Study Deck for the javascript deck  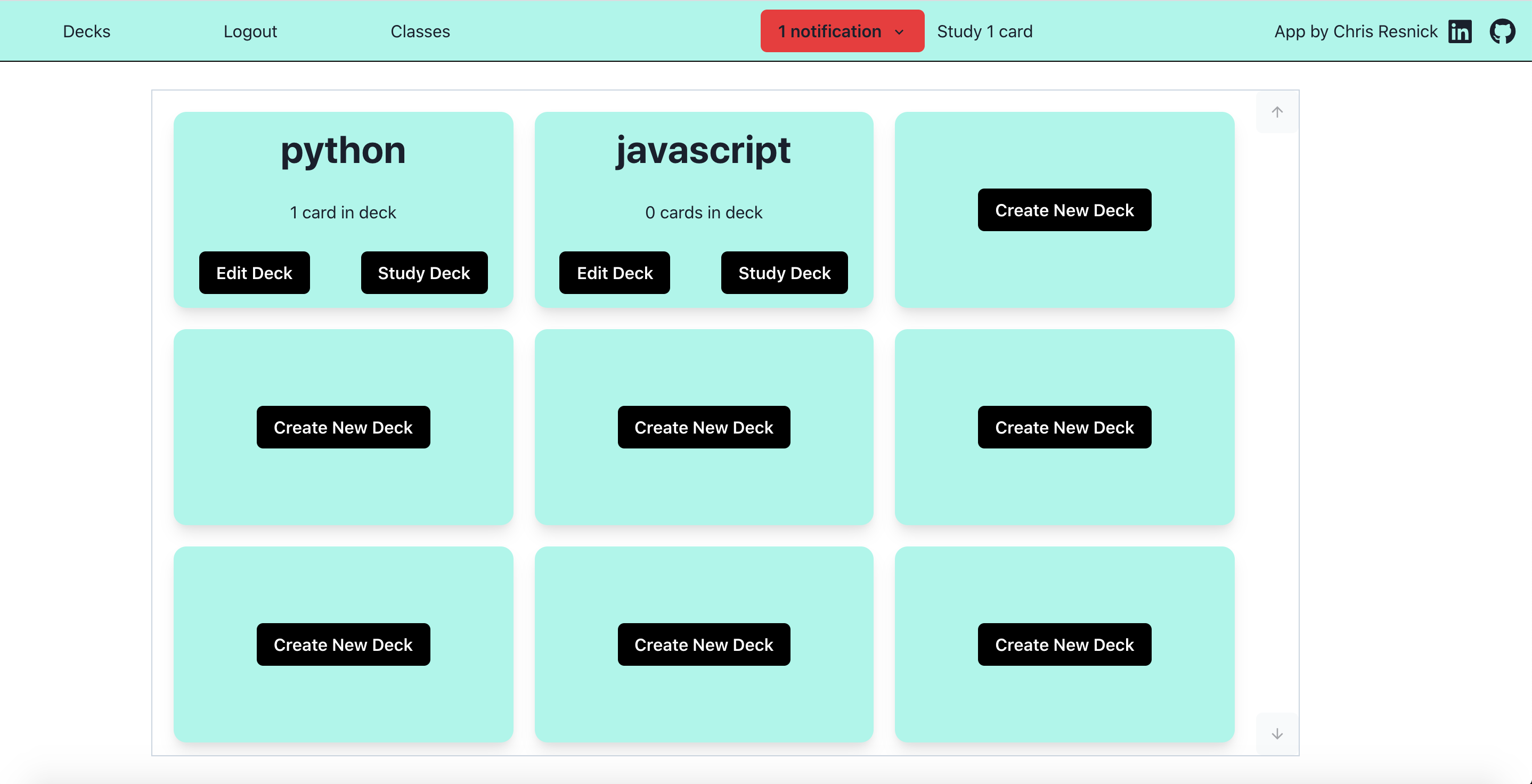point(784,273)
